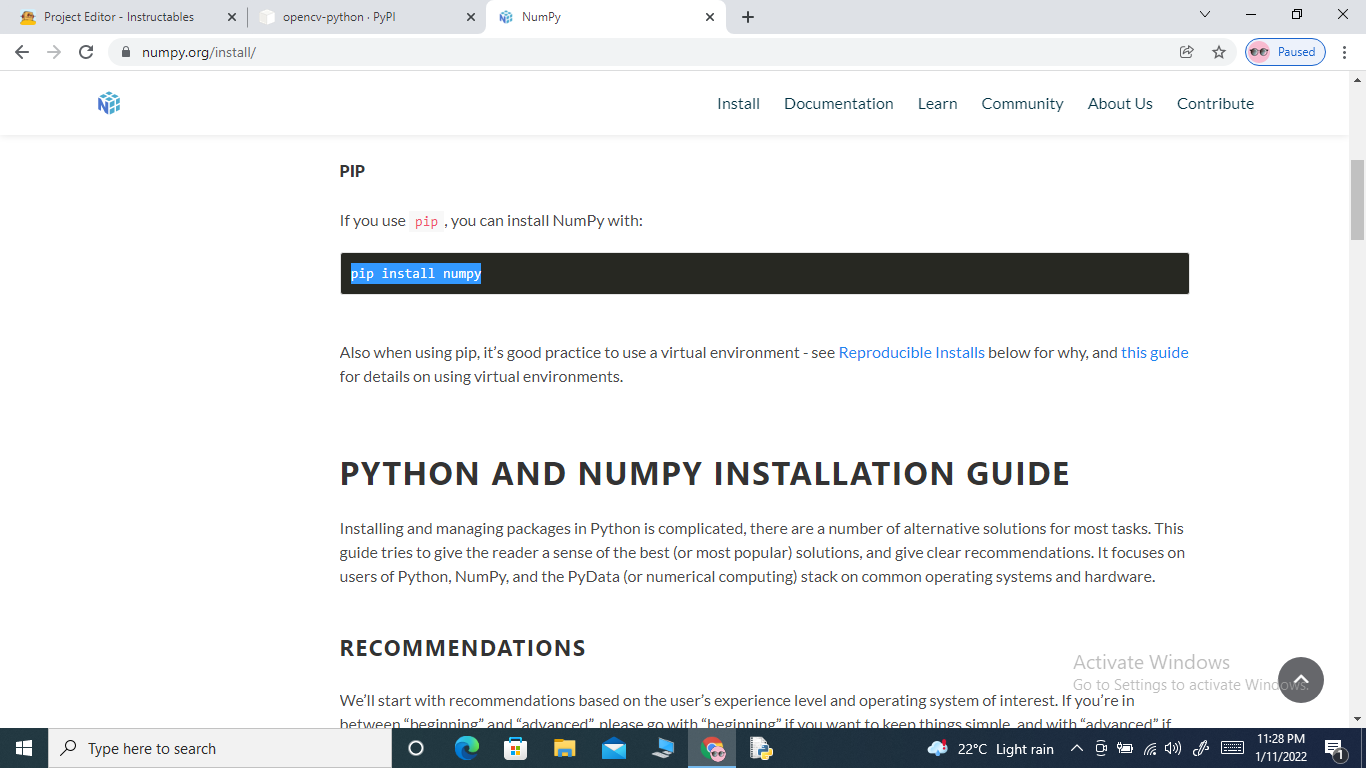Open the Chrome browser on the taskbar

[711, 748]
